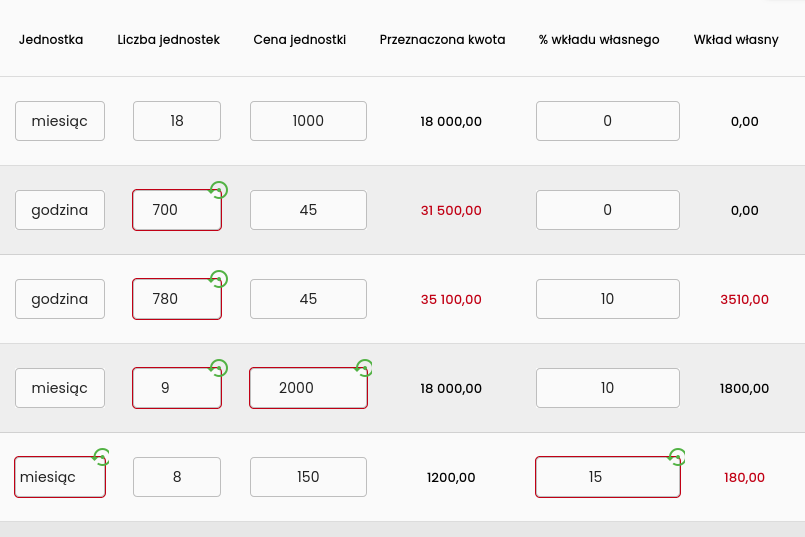This screenshot has width=805, height=537.
Task: Focus the unit price field showing 150
Action: pos(308,477)
